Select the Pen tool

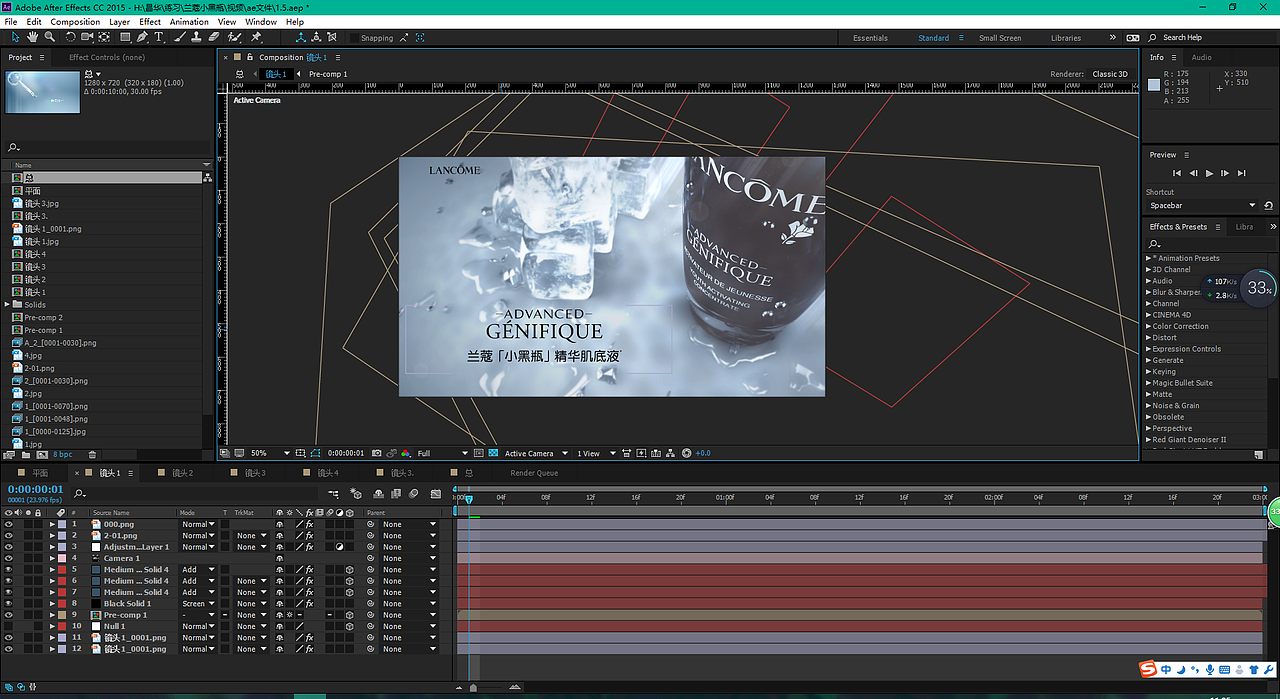(142, 37)
